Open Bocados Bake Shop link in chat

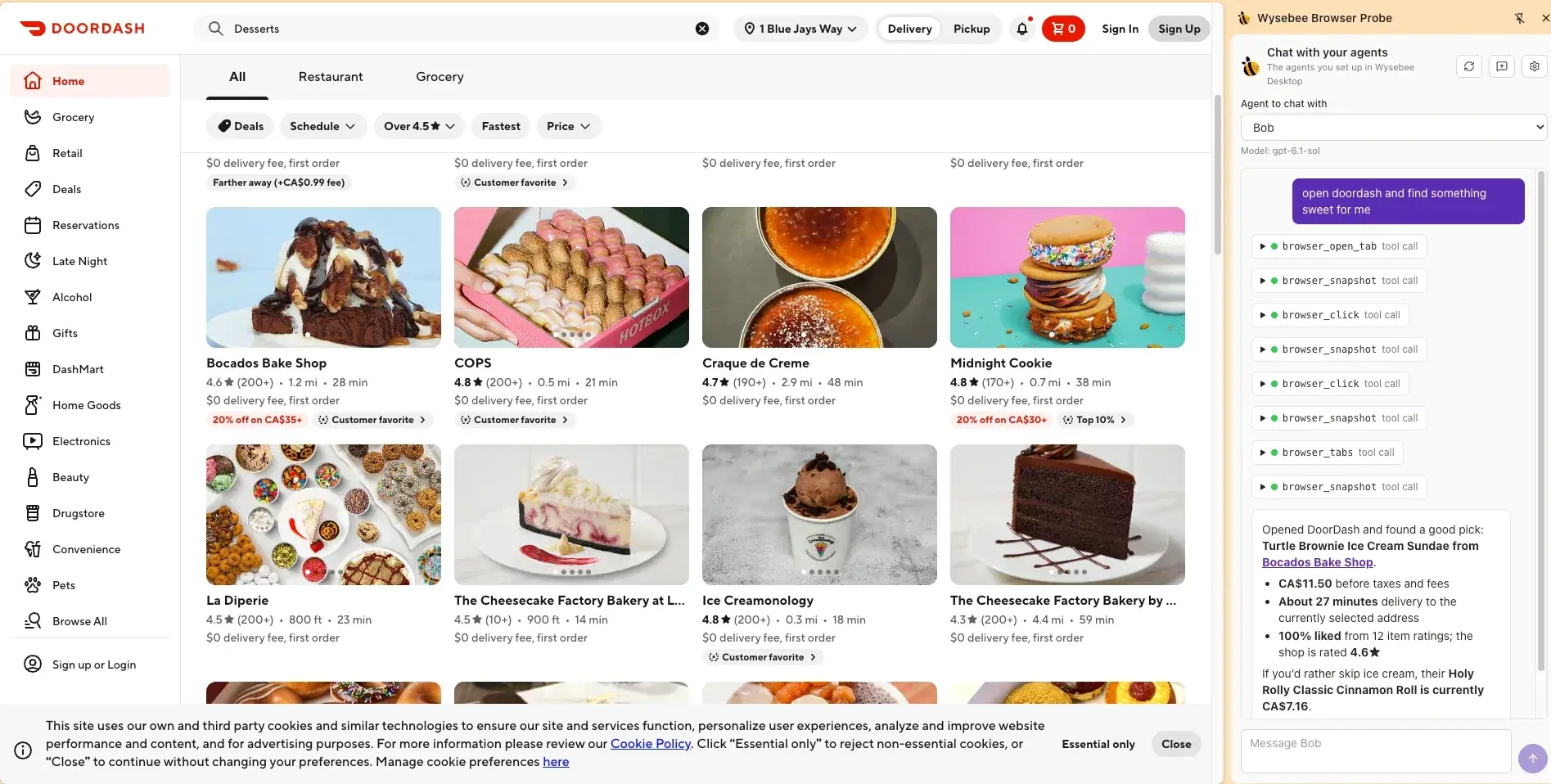pyautogui.click(x=1317, y=562)
